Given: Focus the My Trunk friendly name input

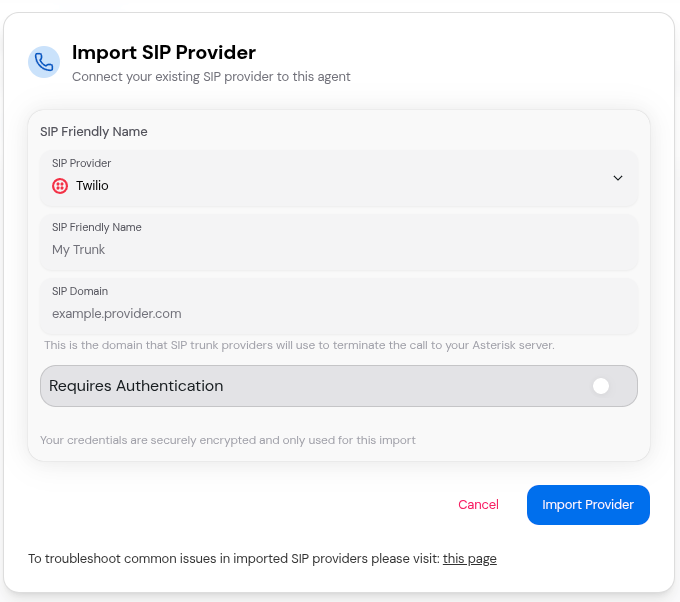Looking at the screenshot, I should pos(338,250).
